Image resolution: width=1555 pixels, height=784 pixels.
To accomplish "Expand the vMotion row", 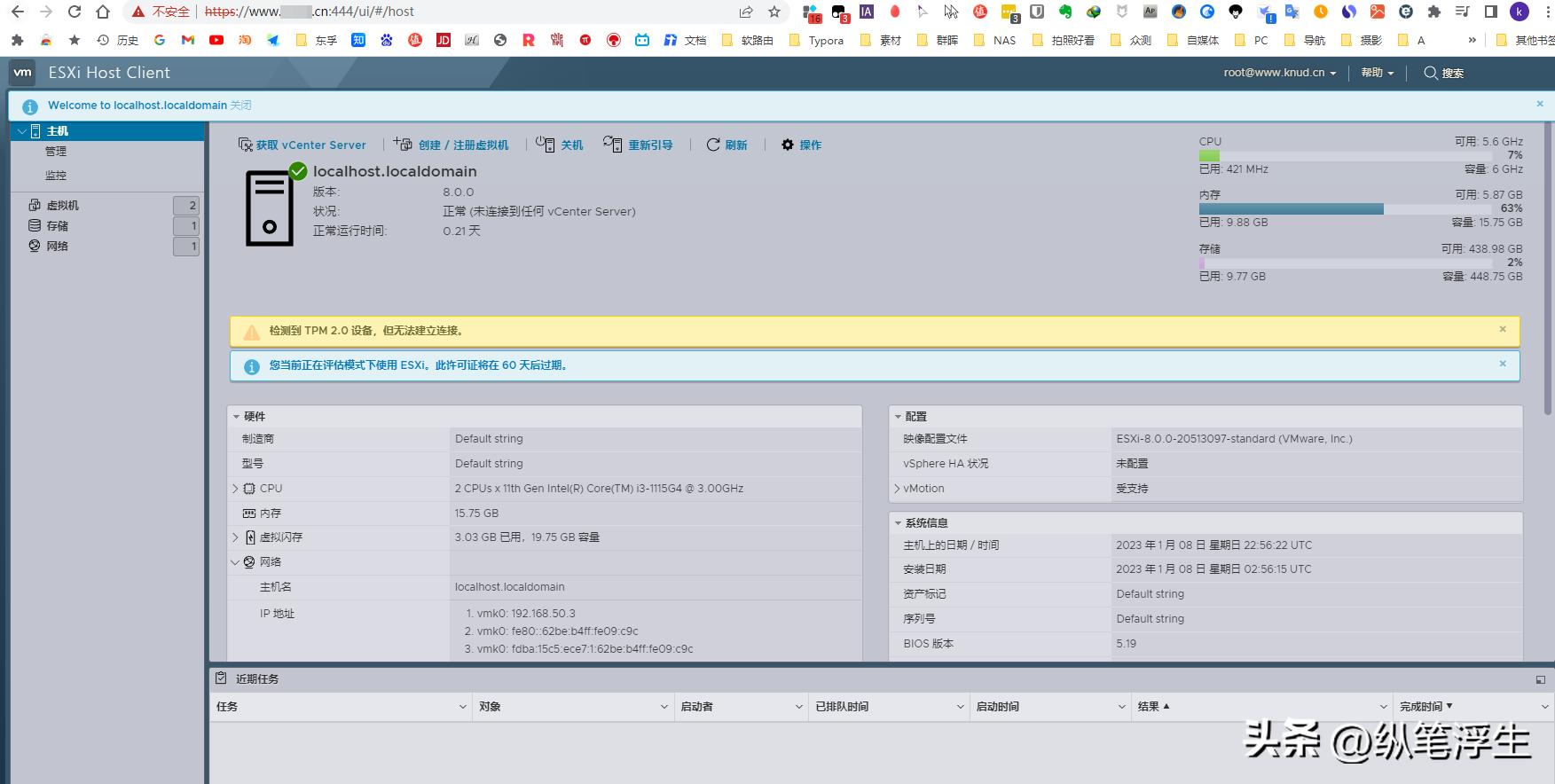I will point(897,489).
